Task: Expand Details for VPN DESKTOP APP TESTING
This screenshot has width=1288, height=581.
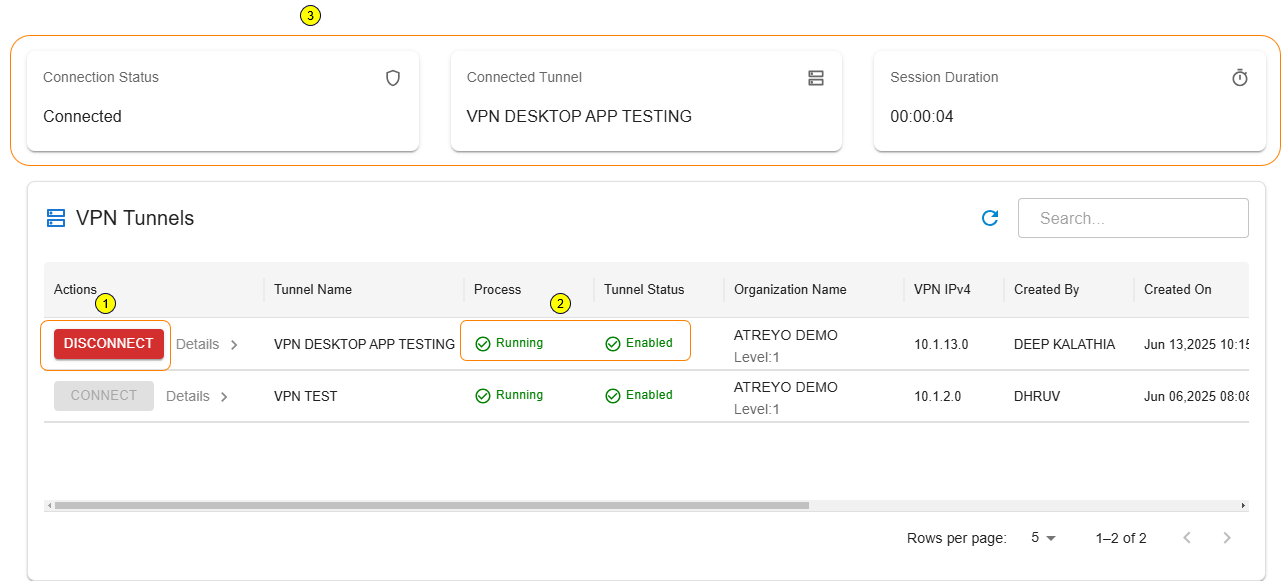Action: pos(207,344)
